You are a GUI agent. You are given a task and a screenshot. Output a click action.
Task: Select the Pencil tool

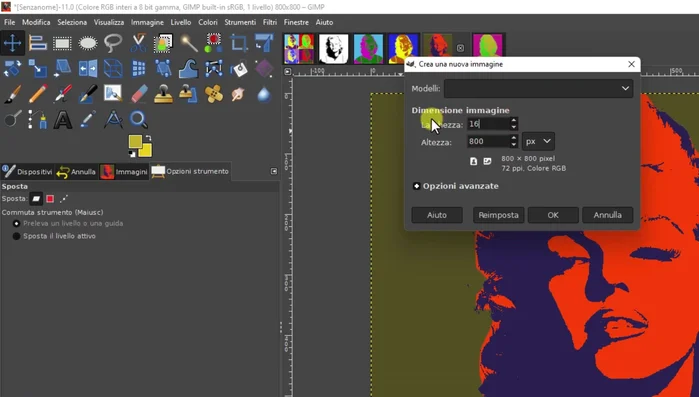(x=37, y=94)
